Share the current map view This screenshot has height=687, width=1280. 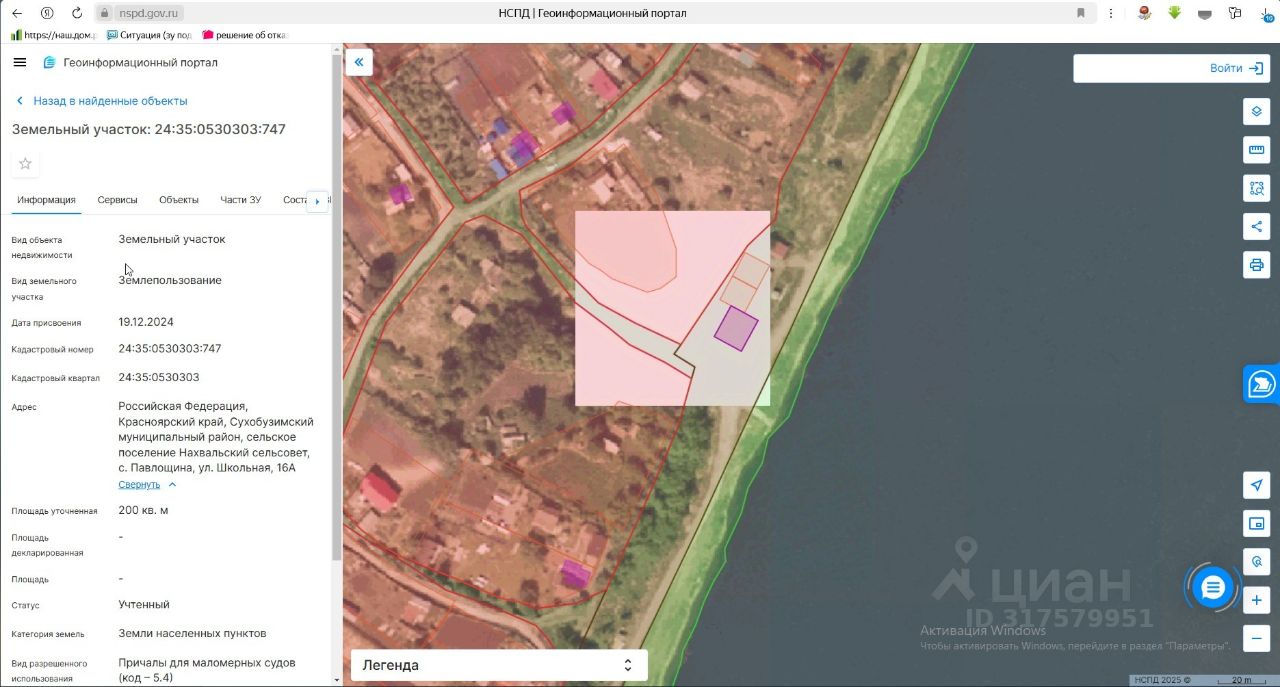point(1257,226)
